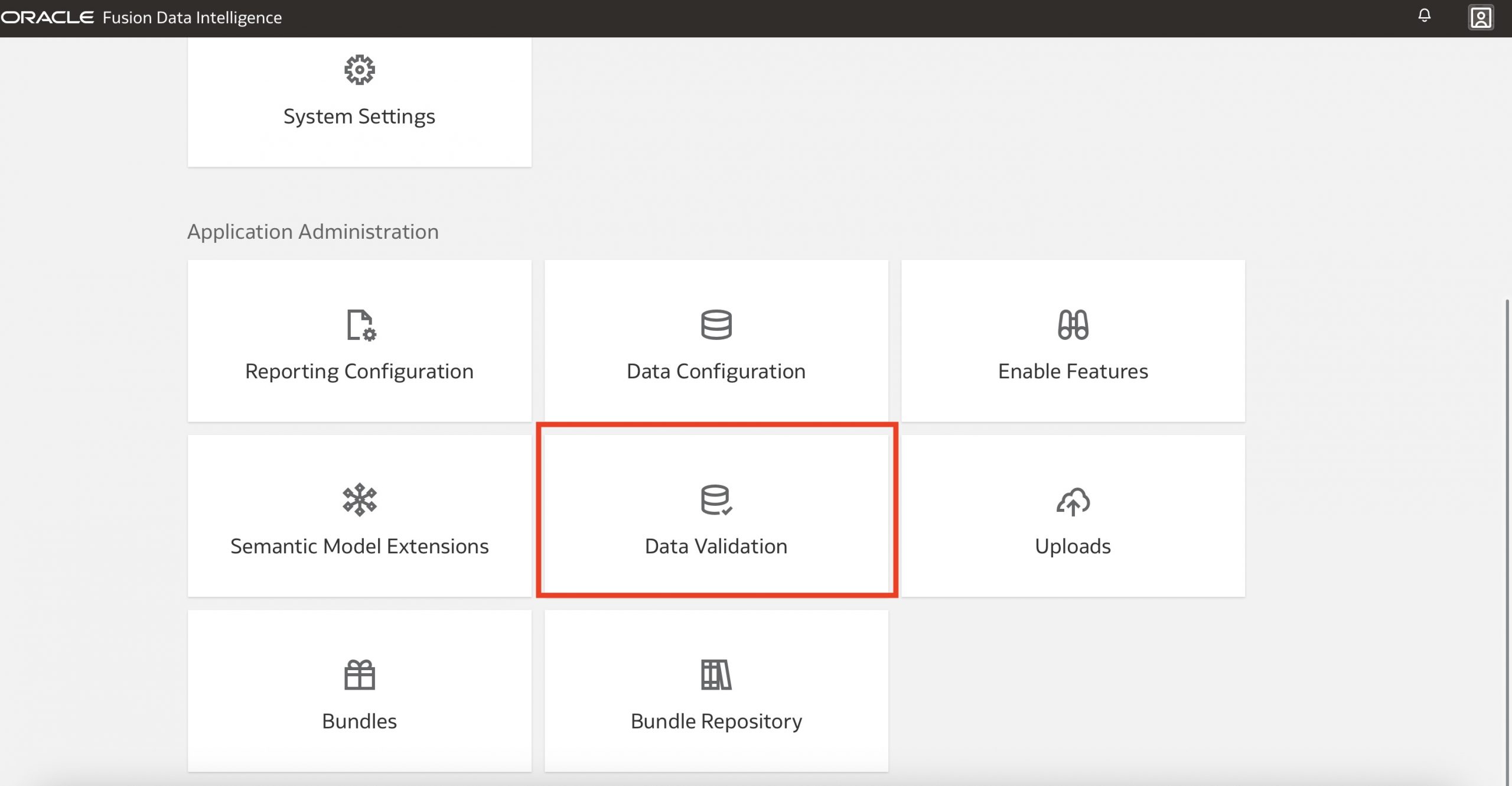Click the Reporting Configuration document-gear icon

[x=360, y=325]
